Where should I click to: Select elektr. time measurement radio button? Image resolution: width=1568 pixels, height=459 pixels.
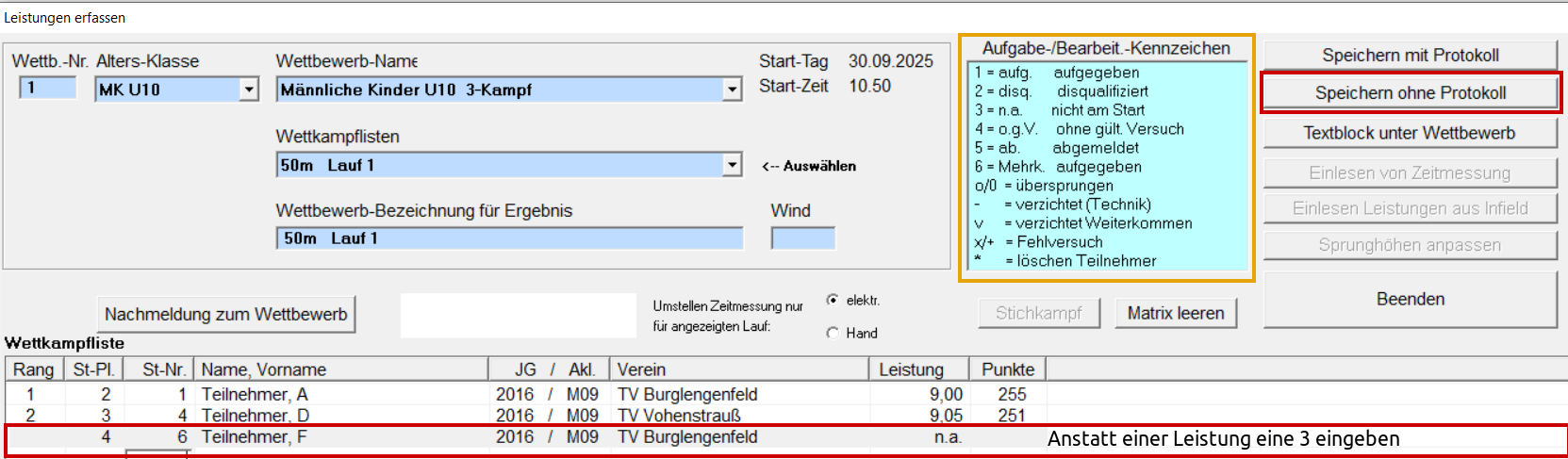[833, 301]
